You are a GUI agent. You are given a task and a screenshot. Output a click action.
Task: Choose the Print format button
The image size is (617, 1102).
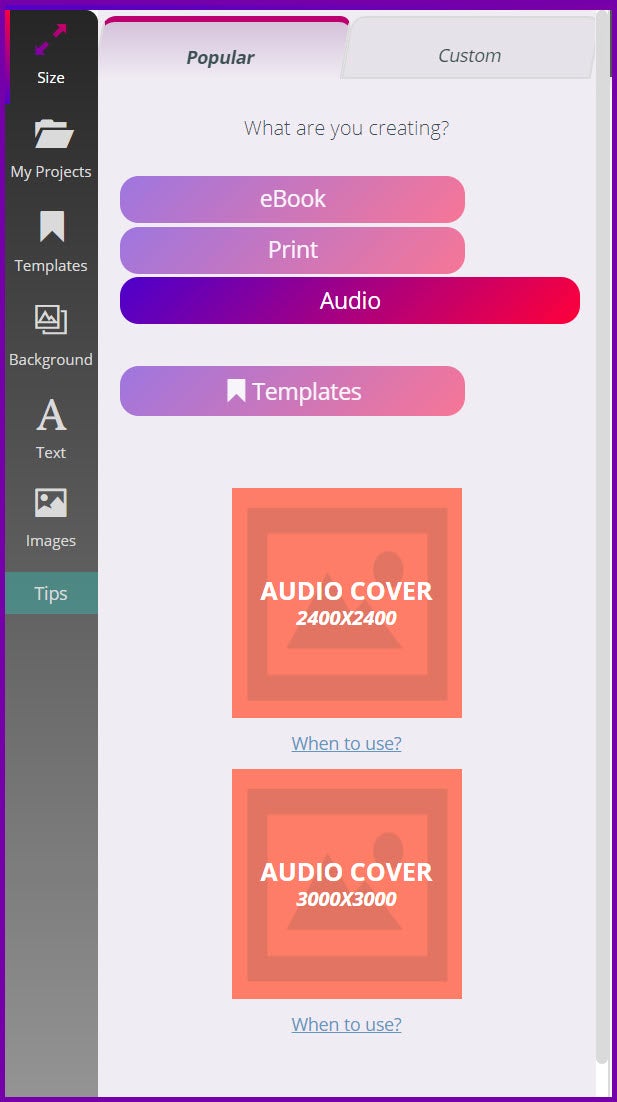[292, 250]
